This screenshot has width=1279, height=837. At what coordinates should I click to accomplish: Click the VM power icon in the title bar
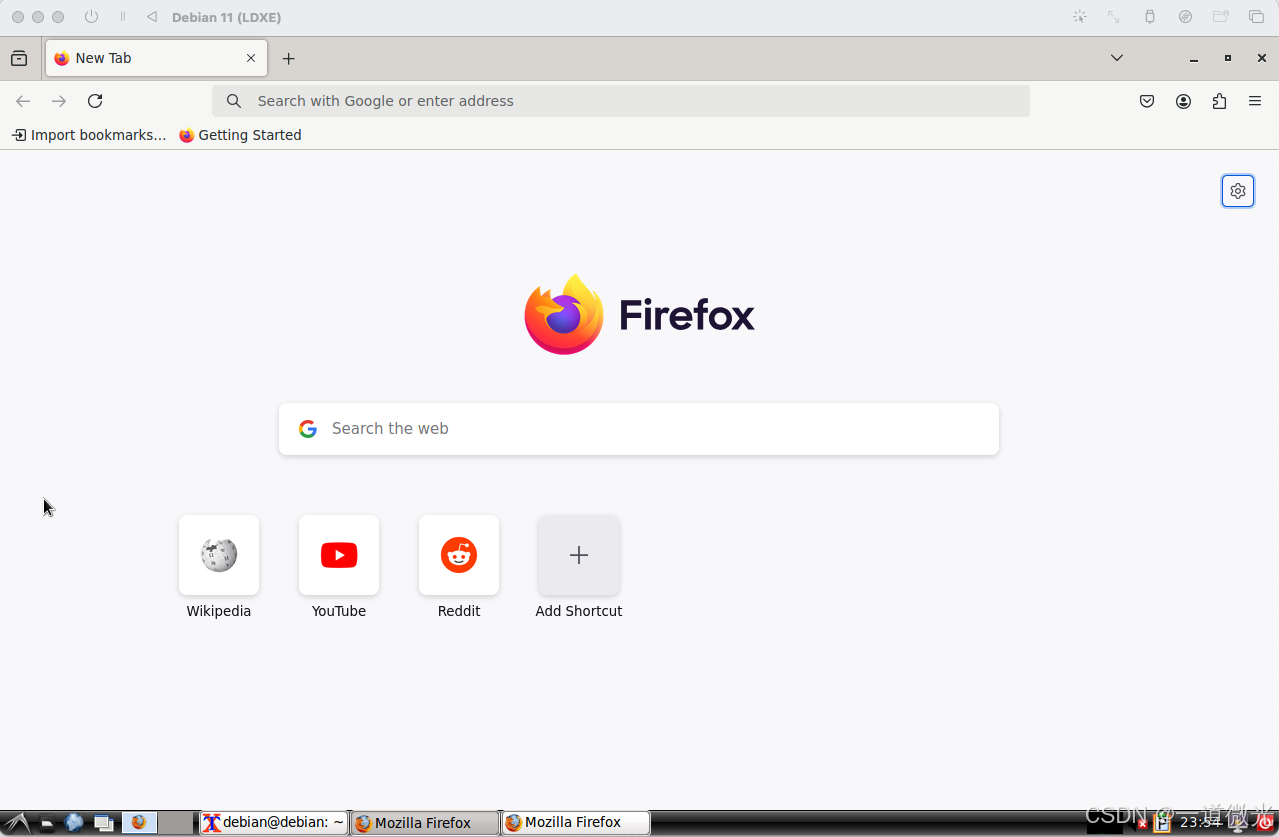(91, 17)
